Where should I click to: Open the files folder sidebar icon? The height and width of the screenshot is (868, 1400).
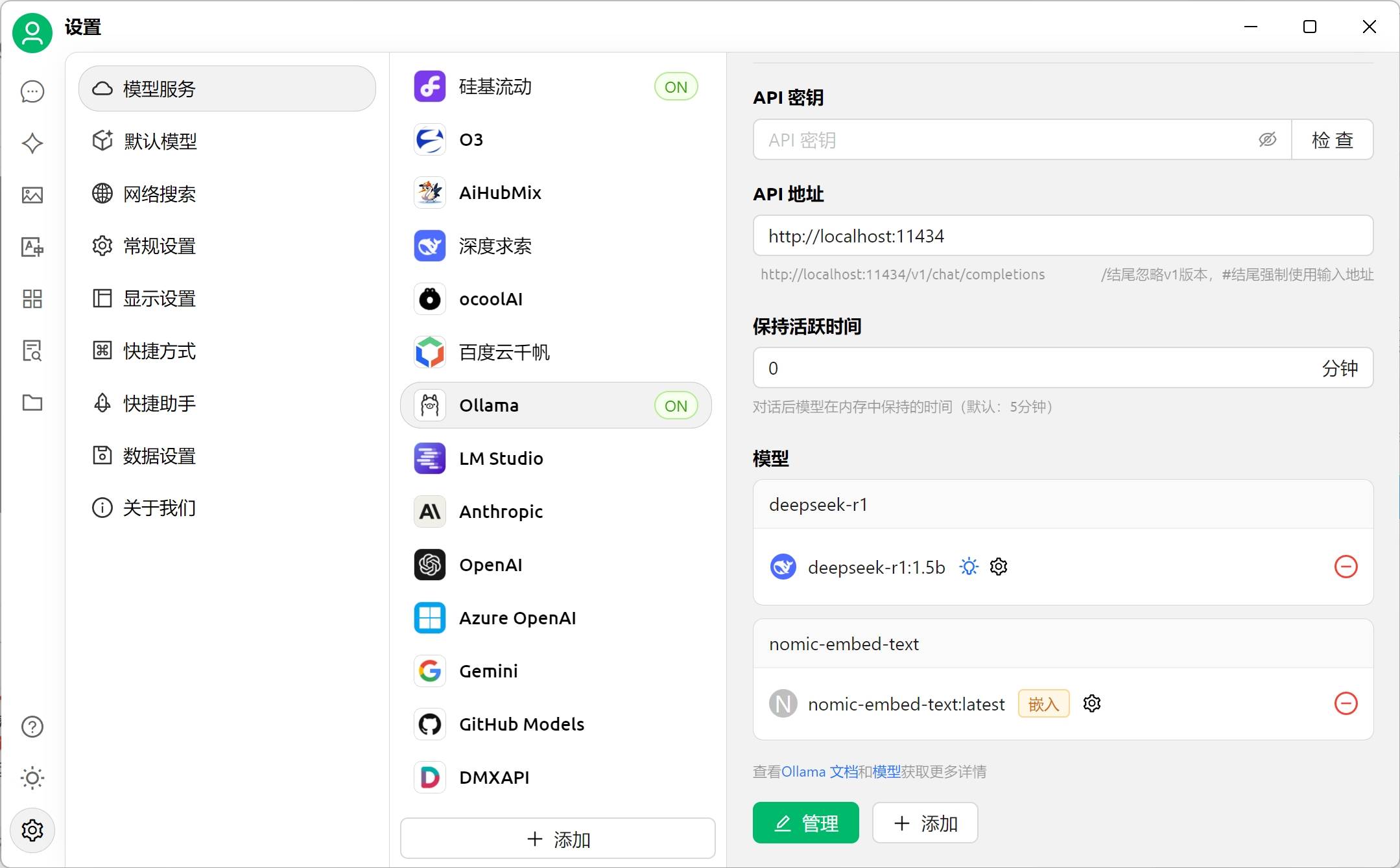[32, 403]
